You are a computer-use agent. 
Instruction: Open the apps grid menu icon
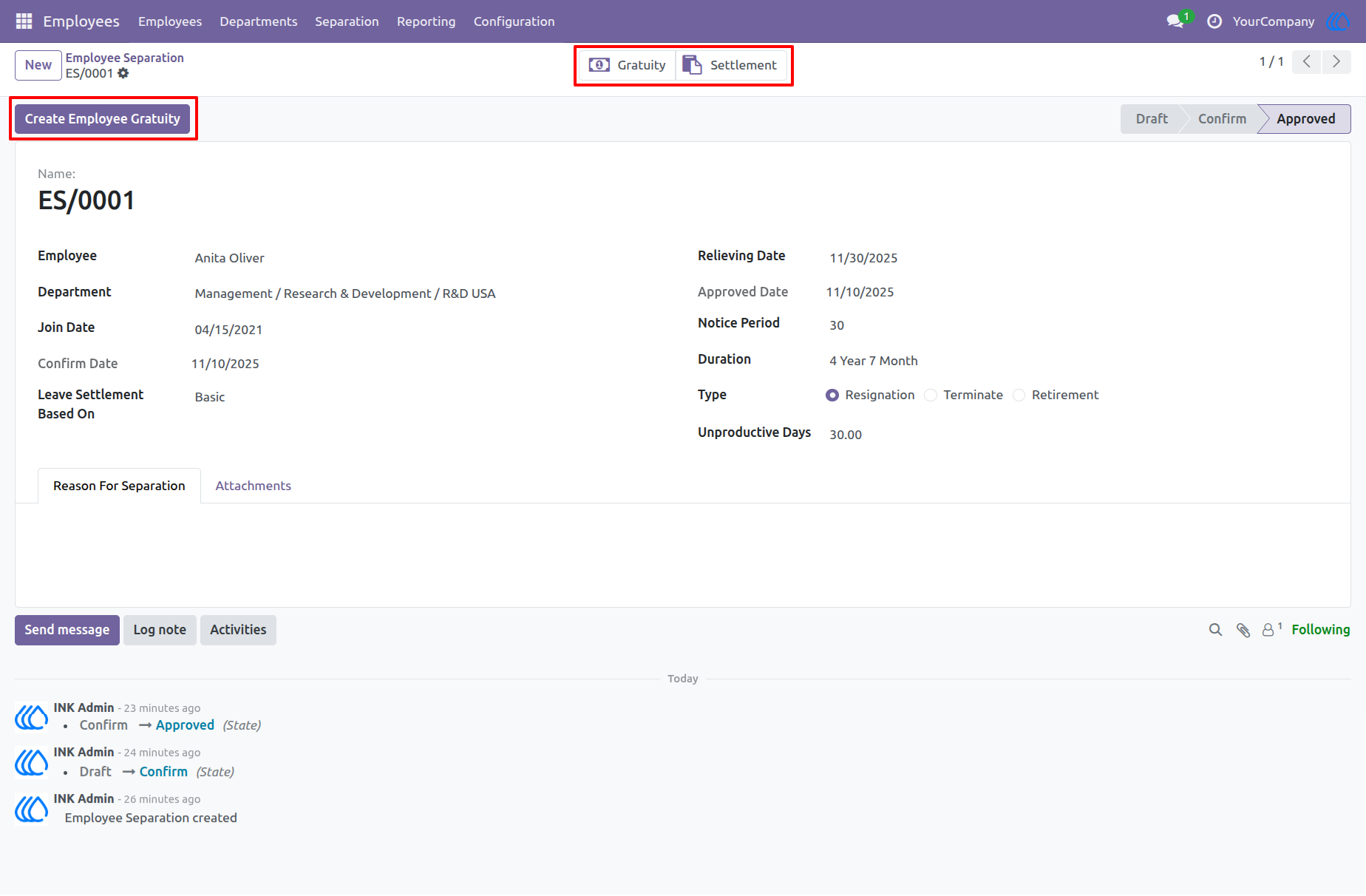click(x=24, y=21)
